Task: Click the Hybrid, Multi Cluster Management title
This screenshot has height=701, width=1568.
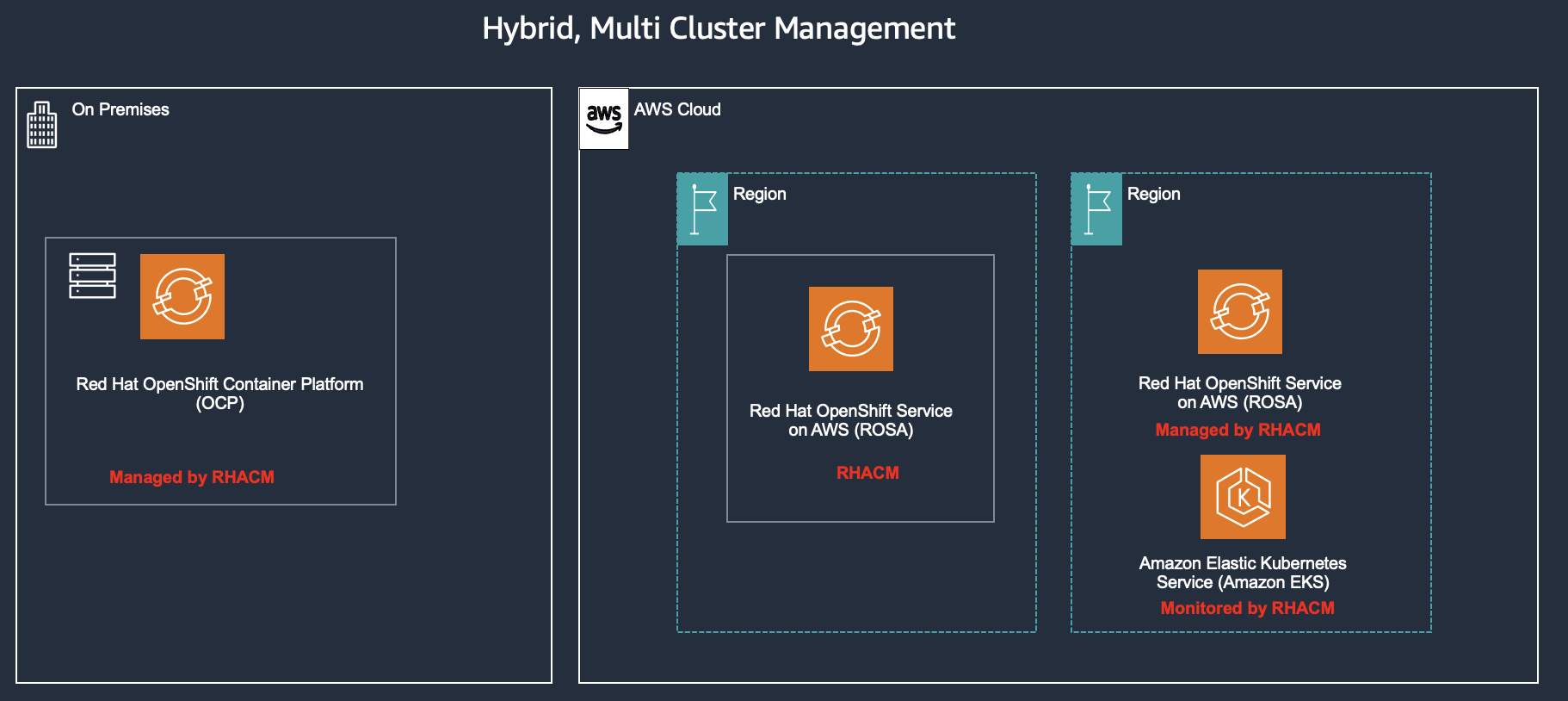Action: pyautogui.click(x=719, y=28)
